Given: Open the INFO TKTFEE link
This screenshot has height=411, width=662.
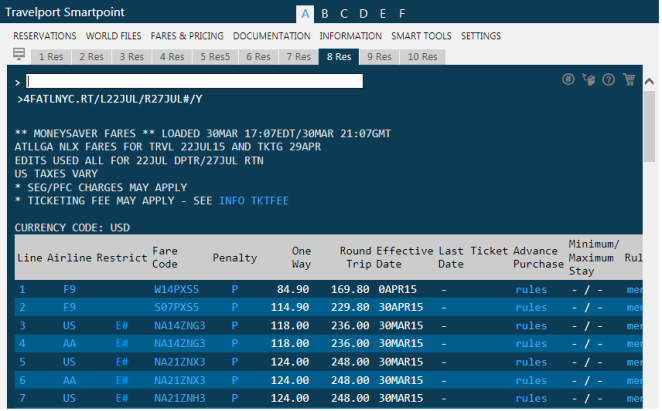Looking at the screenshot, I should (254, 201).
